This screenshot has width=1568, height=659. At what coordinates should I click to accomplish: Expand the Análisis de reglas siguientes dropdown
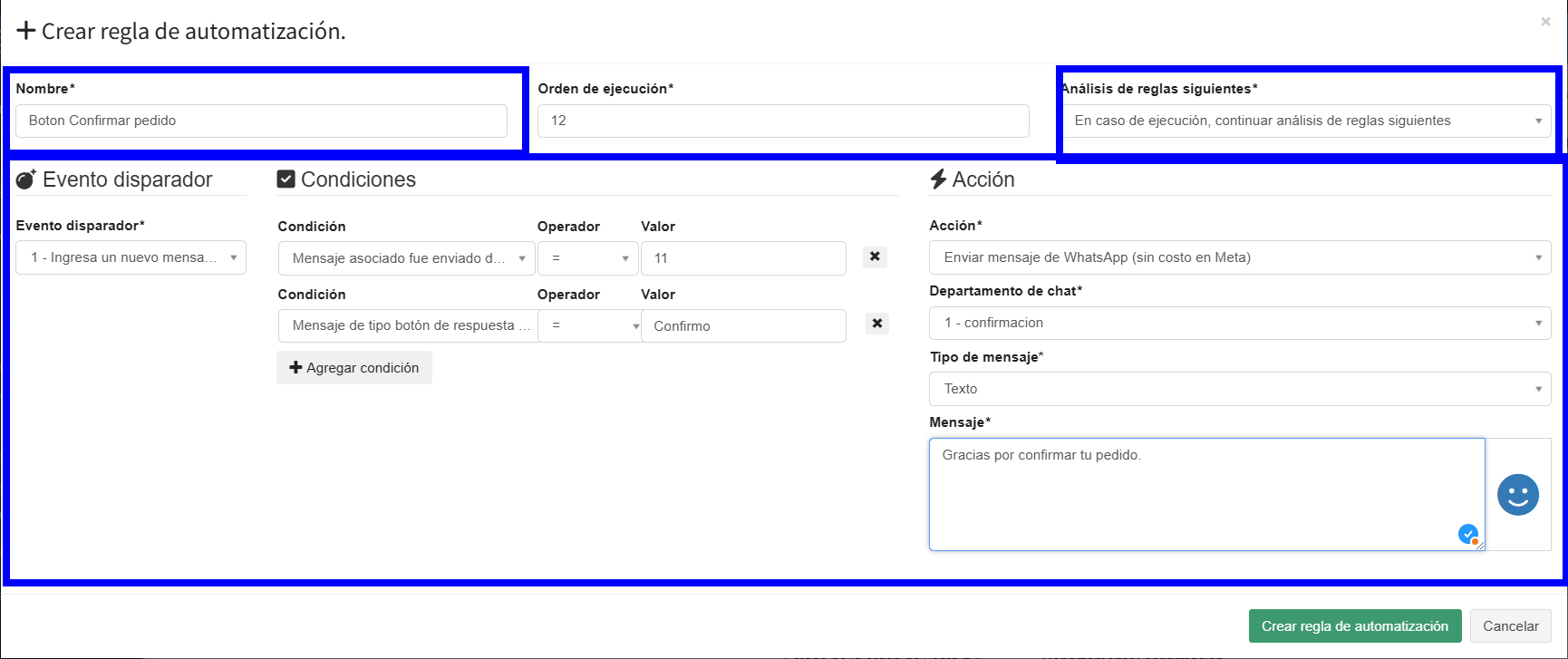(1306, 121)
